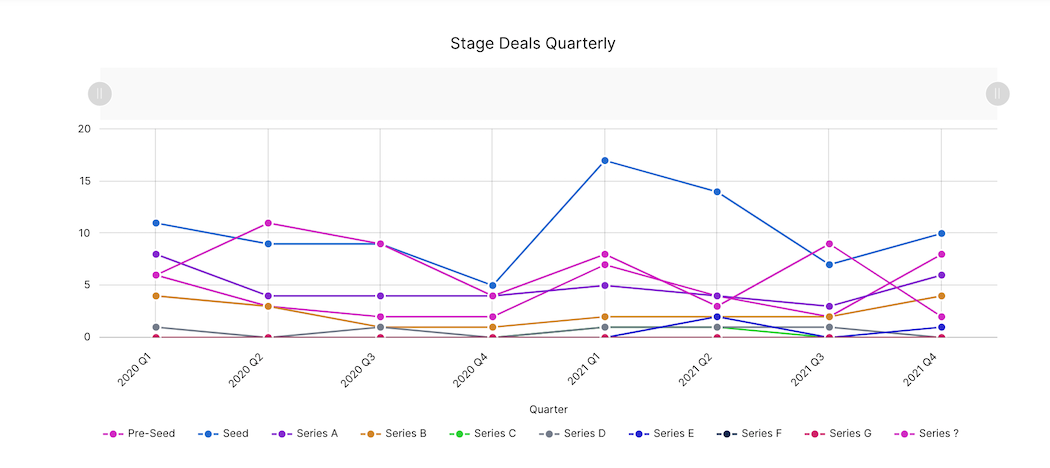Click the Seed point at 2020 Q1
The width and height of the screenshot is (1050, 468).
(x=156, y=223)
